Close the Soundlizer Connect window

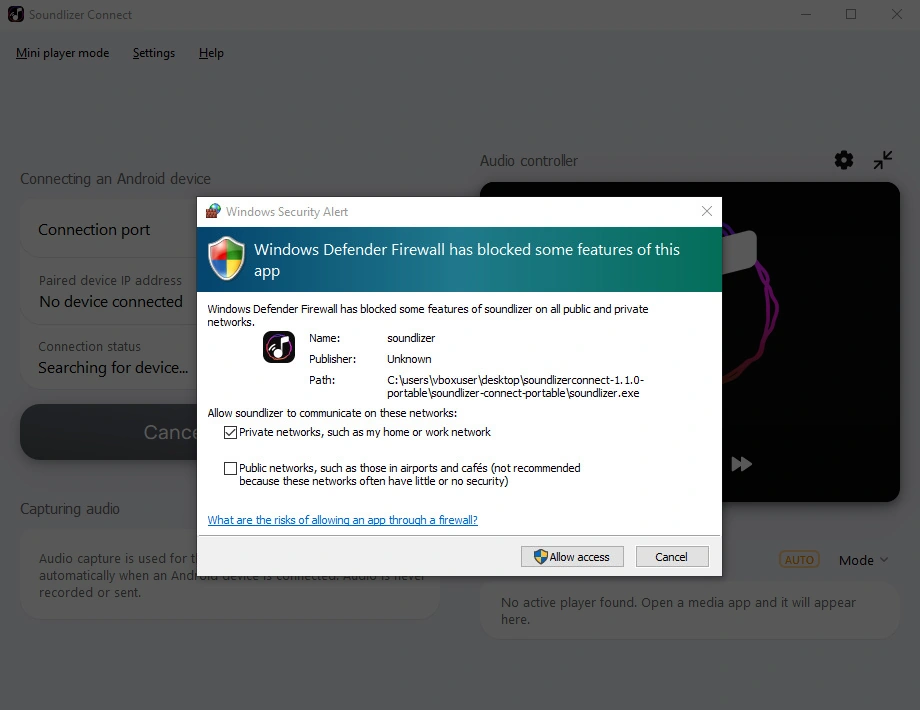897,14
